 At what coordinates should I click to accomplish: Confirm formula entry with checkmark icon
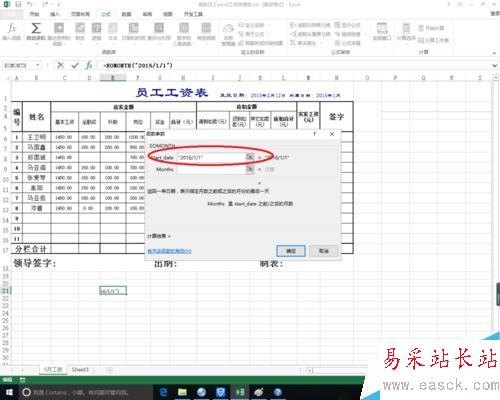[x=75, y=65]
